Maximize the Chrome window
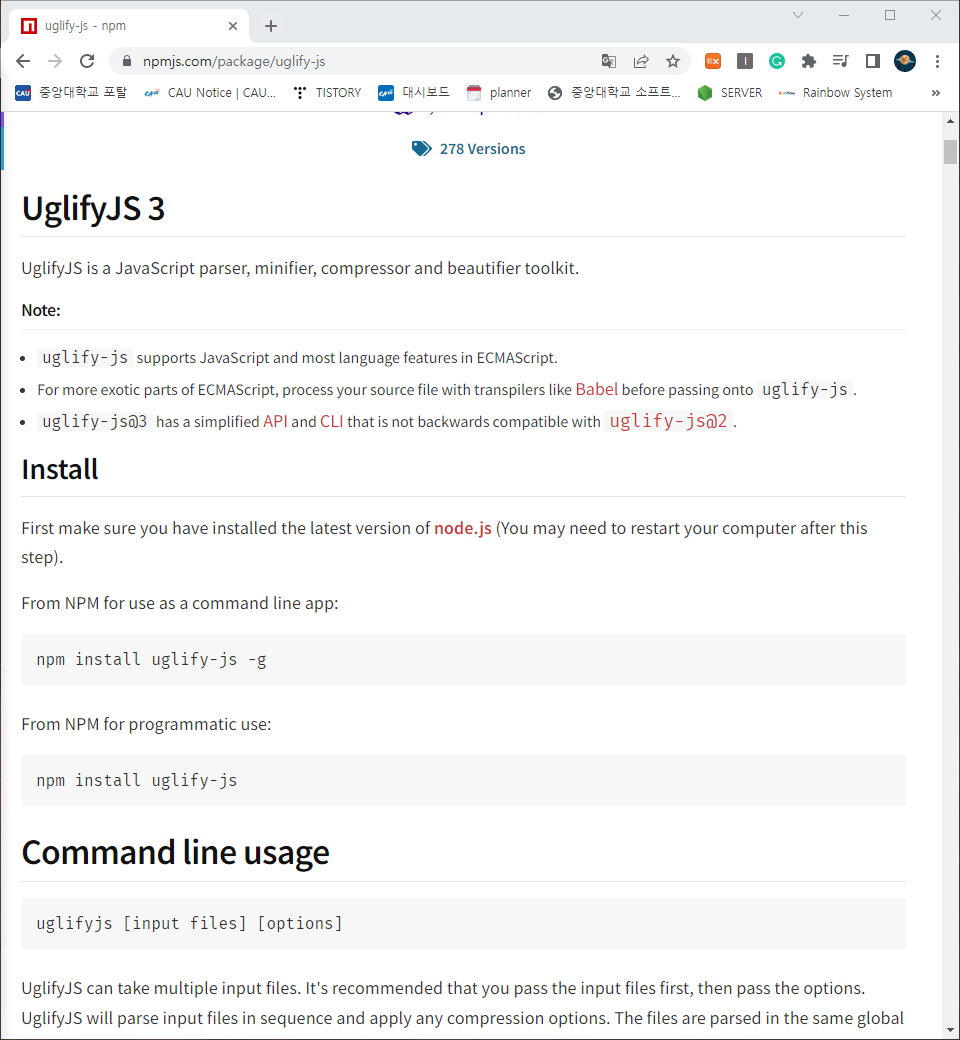This screenshot has height=1040, width=960. pos(890,15)
